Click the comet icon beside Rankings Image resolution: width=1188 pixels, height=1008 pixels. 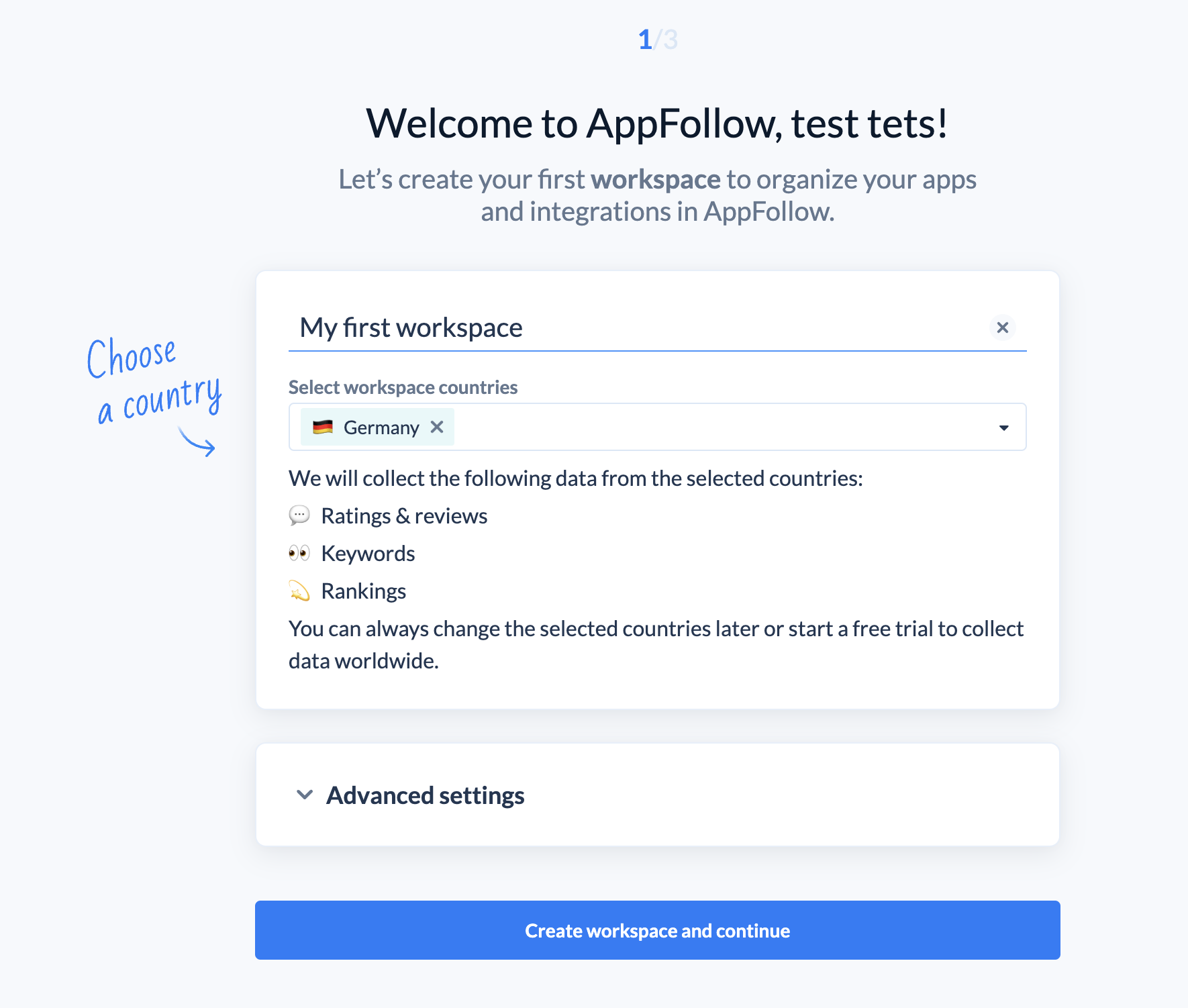[299, 591]
